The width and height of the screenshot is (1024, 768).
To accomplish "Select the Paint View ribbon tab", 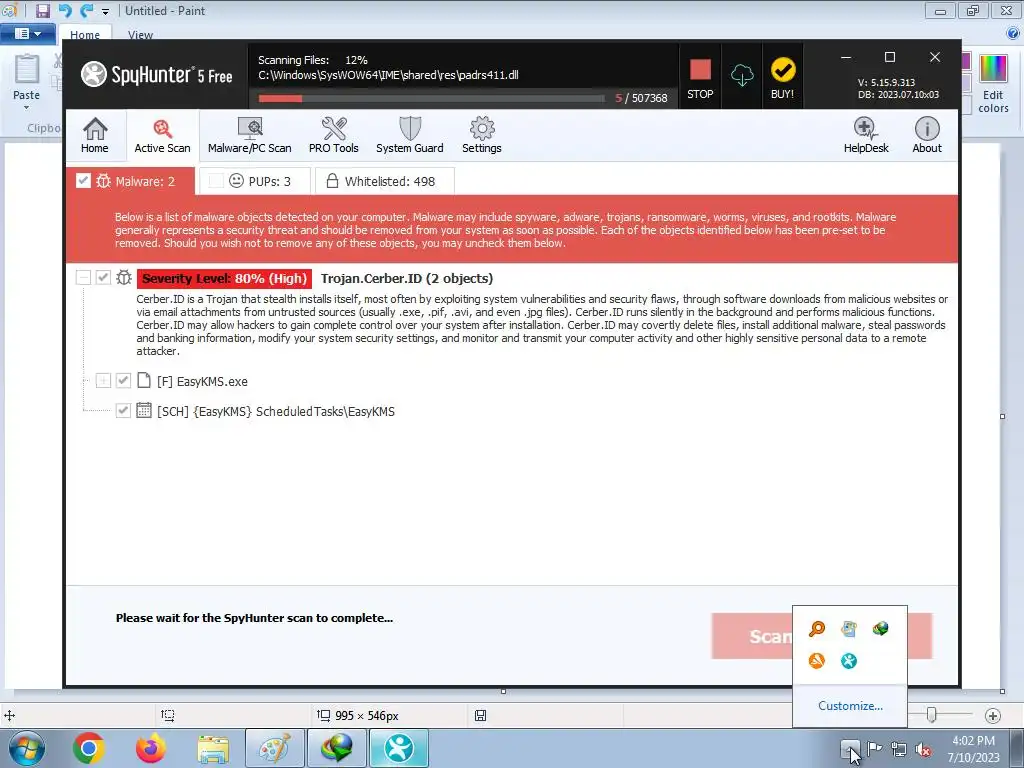I will pos(140,35).
